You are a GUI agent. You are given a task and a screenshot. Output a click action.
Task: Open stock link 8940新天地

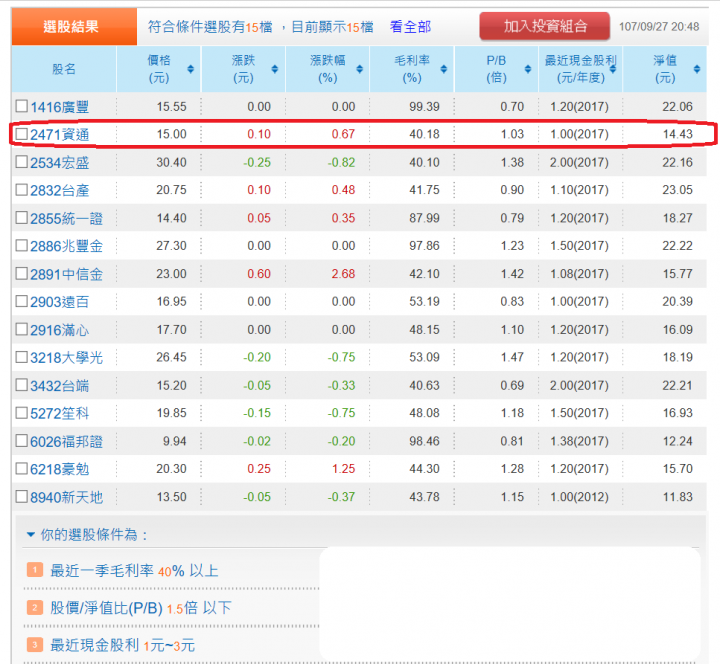(67, 497)
